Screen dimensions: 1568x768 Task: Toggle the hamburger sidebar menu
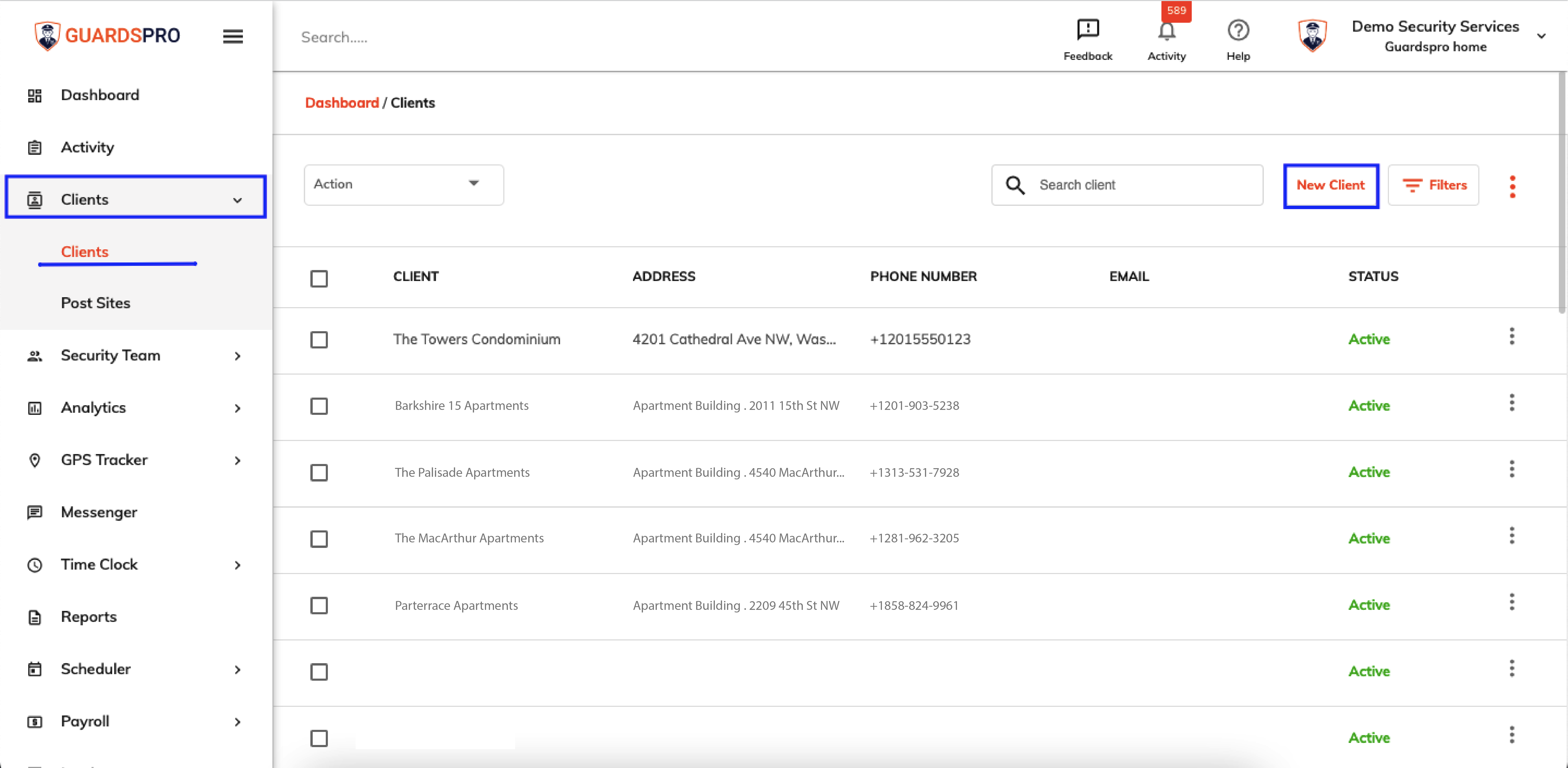pyautogui.click(x=232, y=37)
